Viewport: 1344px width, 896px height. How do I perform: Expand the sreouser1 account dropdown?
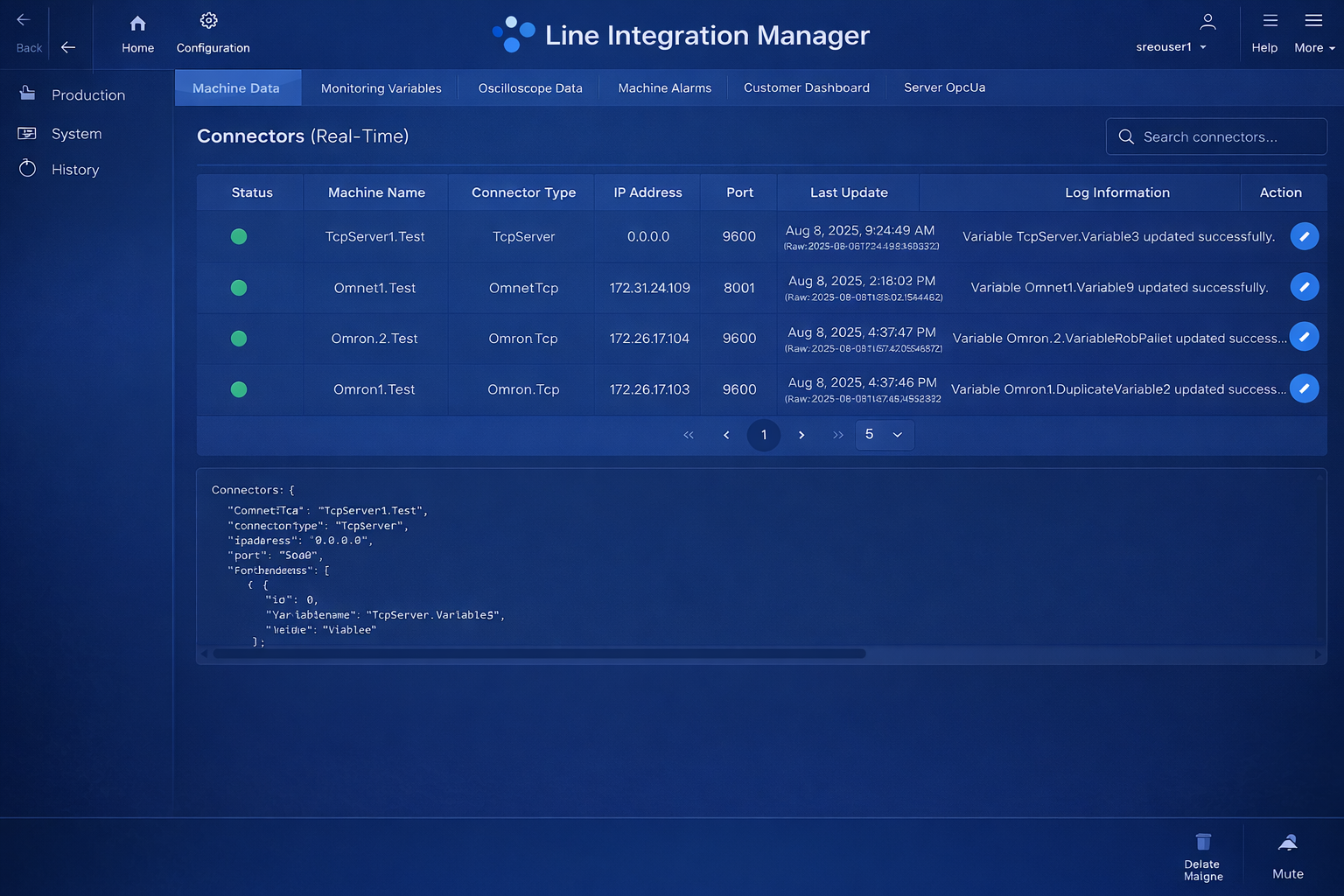point(1171,47)
